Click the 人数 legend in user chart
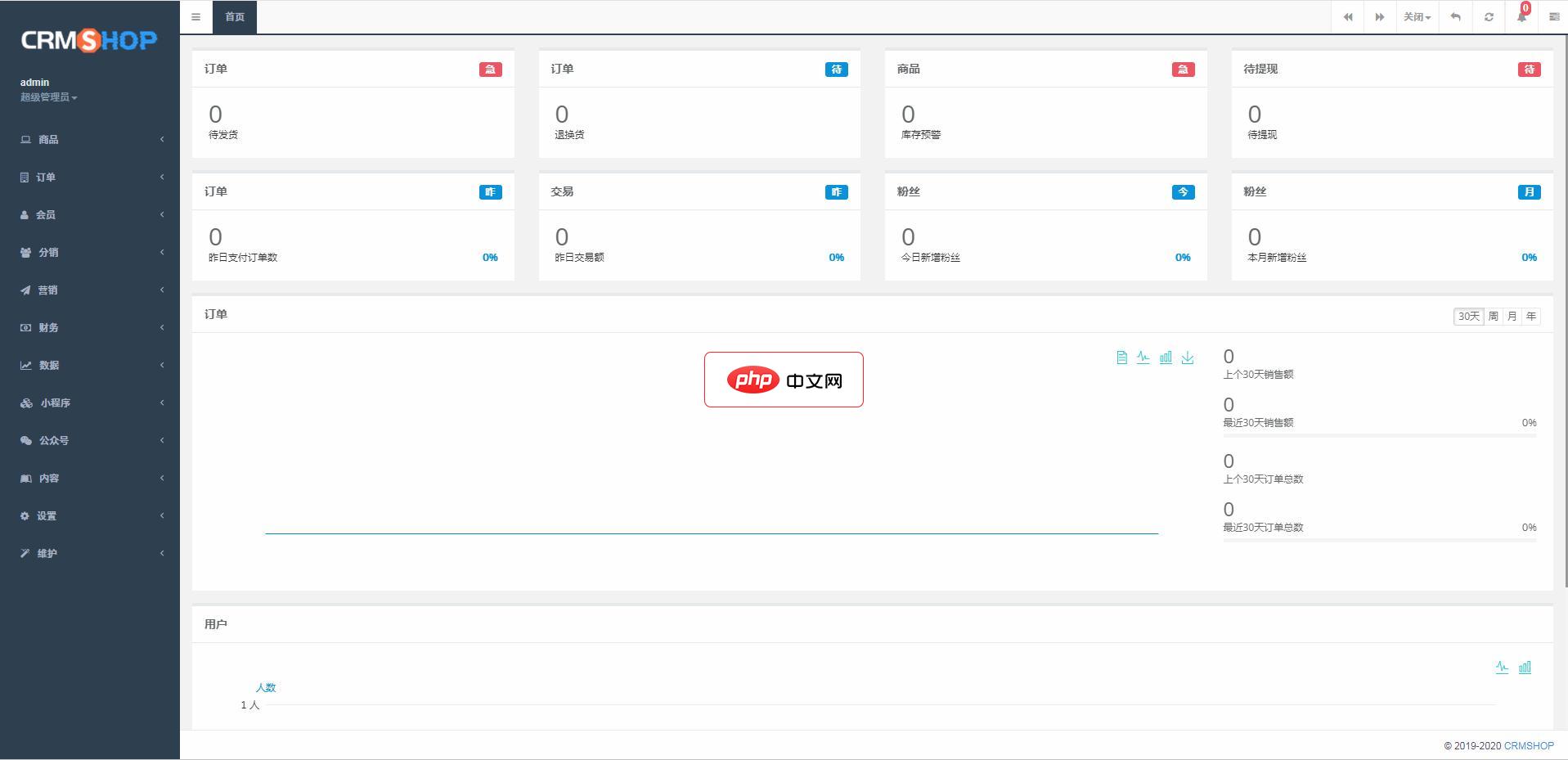 tap(266, 688)
